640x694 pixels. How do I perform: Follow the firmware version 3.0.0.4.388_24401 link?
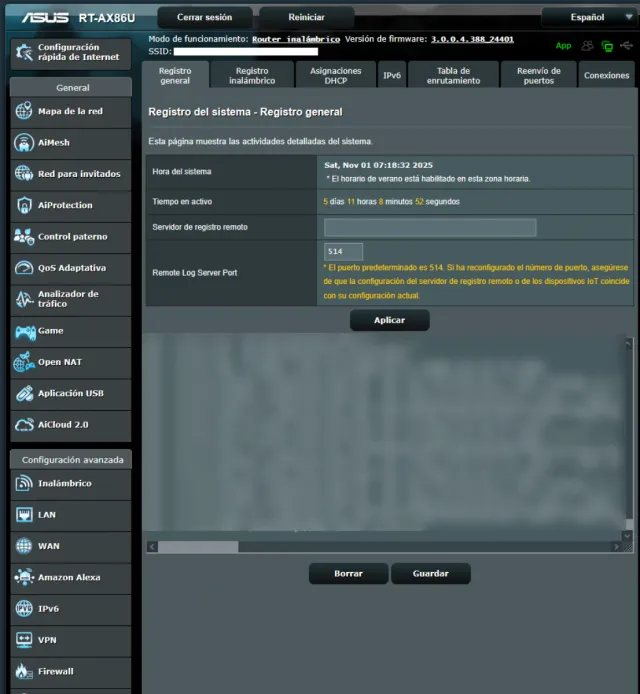click(x=472, y=39)
